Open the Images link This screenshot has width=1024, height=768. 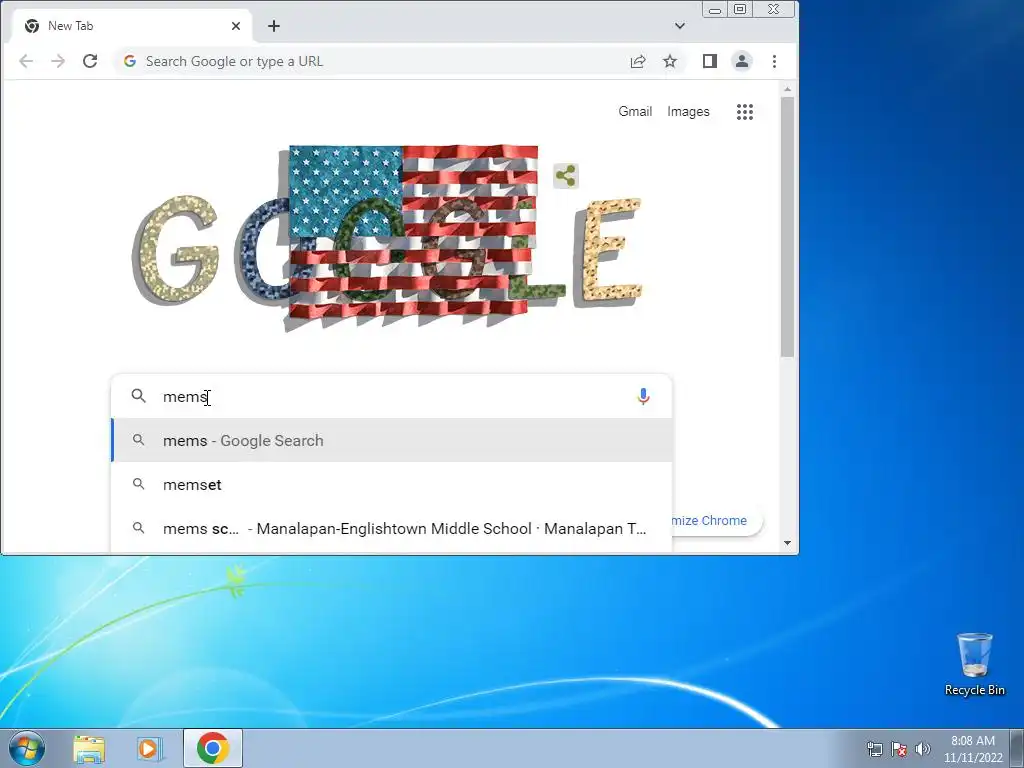(688, 112)
